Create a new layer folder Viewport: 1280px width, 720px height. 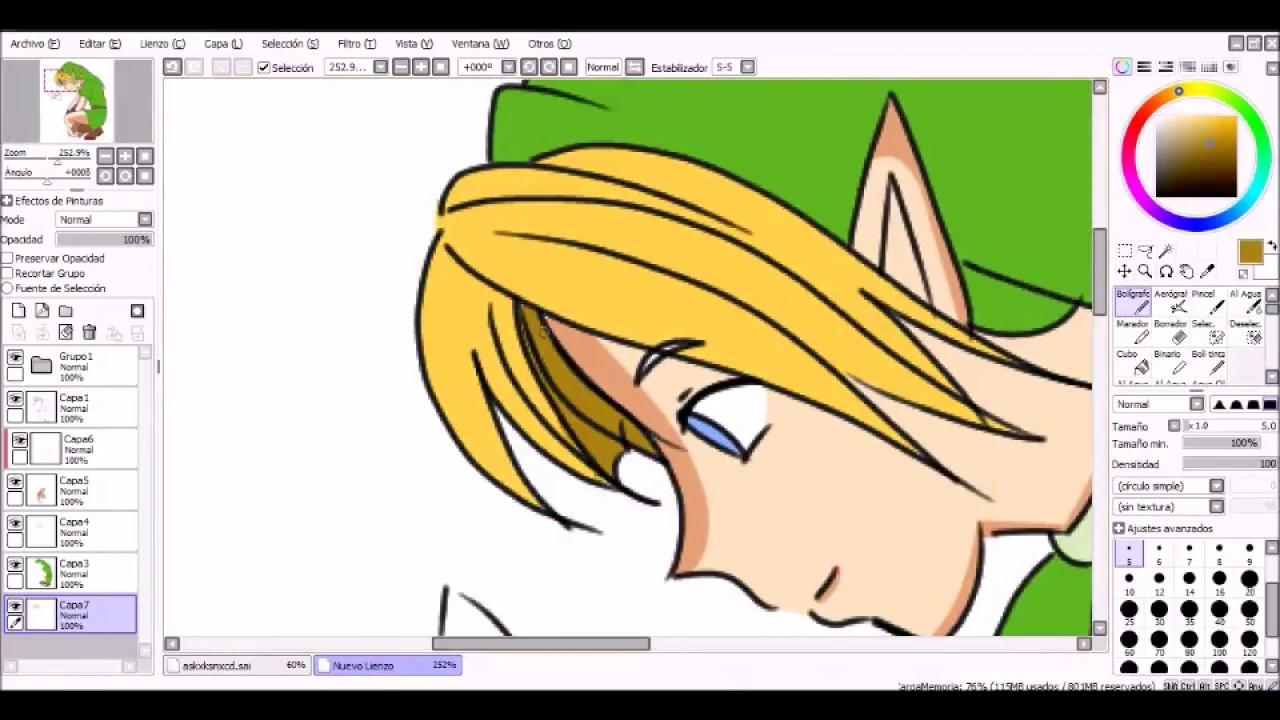click(x=65, y=311)
